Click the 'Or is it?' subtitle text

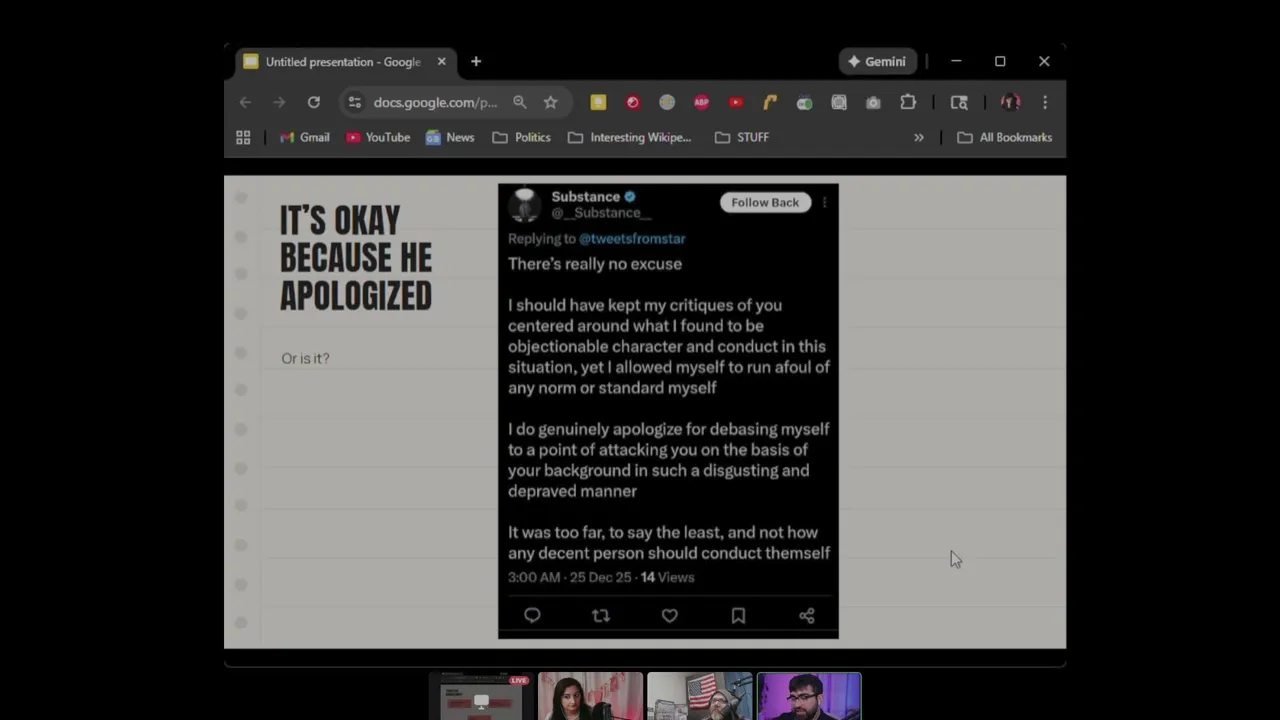305,358
